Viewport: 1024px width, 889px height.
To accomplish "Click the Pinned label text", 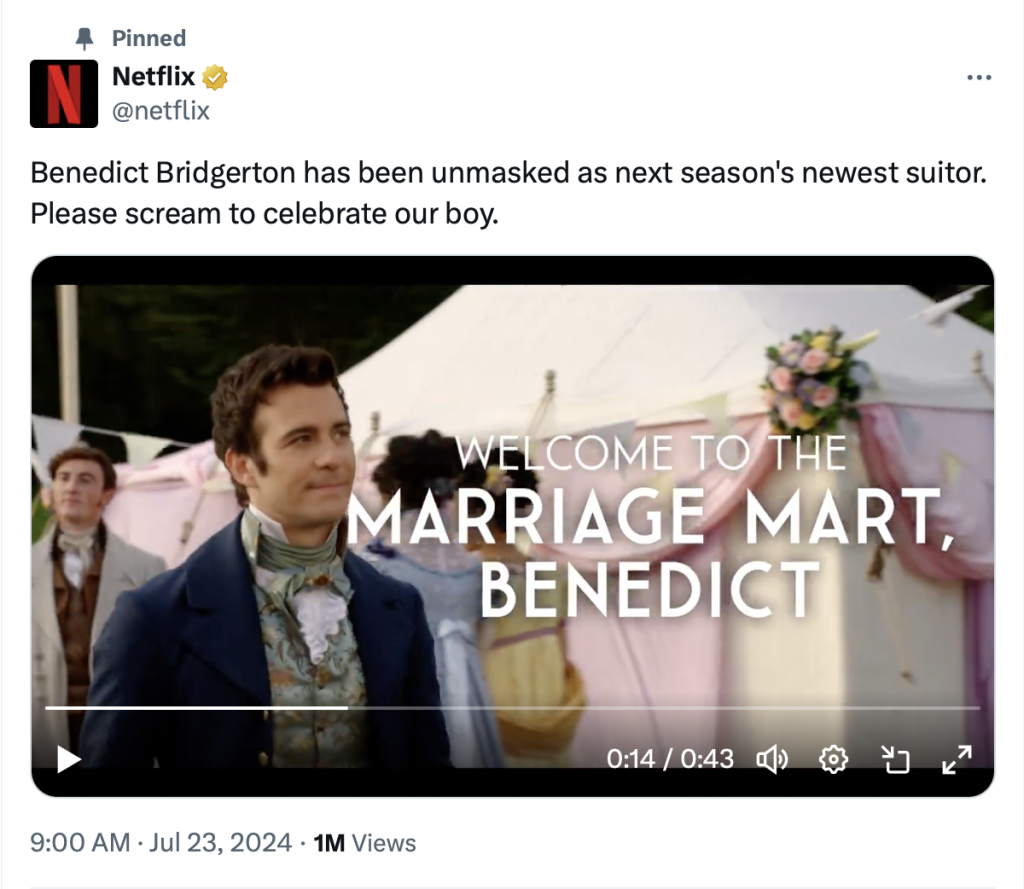I will 149,38.
